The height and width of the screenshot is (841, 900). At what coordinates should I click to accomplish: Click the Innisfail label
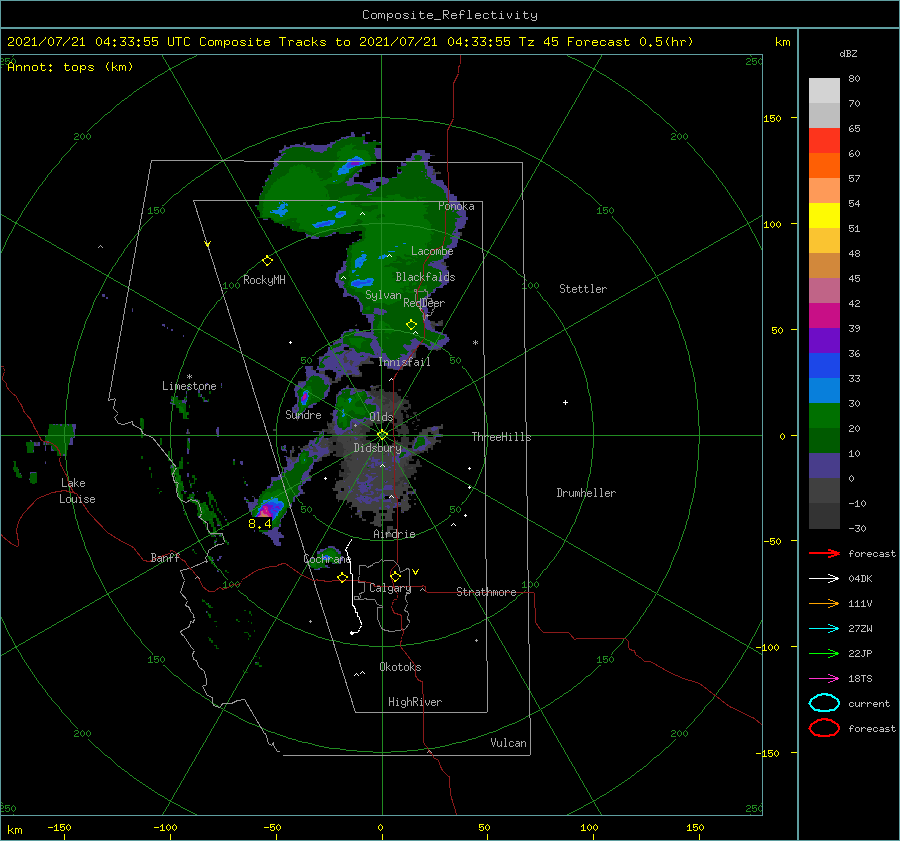(x=404, y=362)
